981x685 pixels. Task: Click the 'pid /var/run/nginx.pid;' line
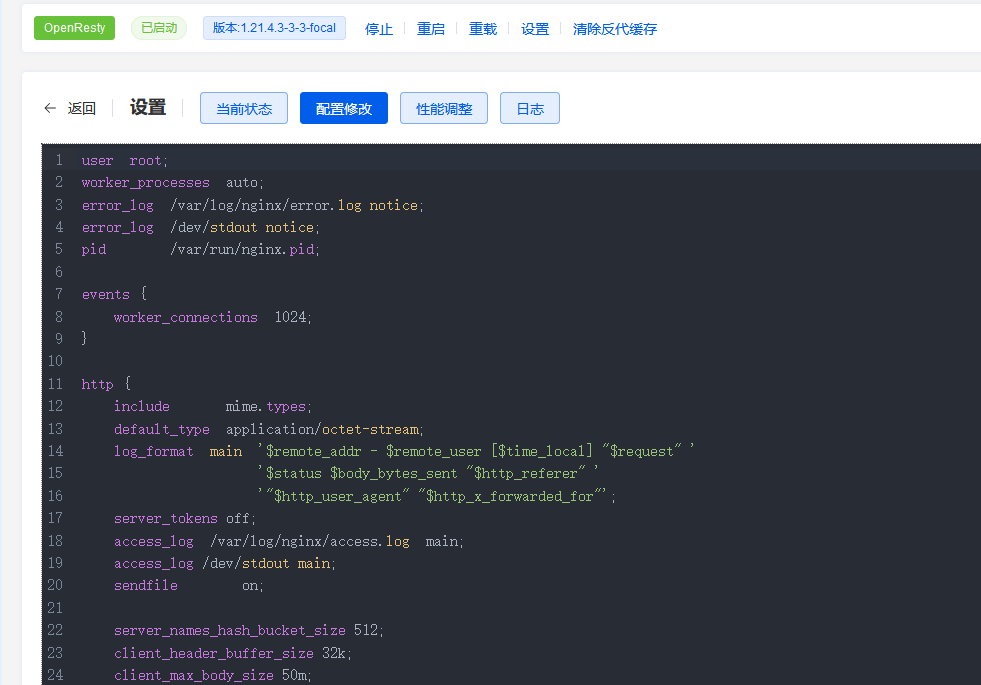pos(200,250)
